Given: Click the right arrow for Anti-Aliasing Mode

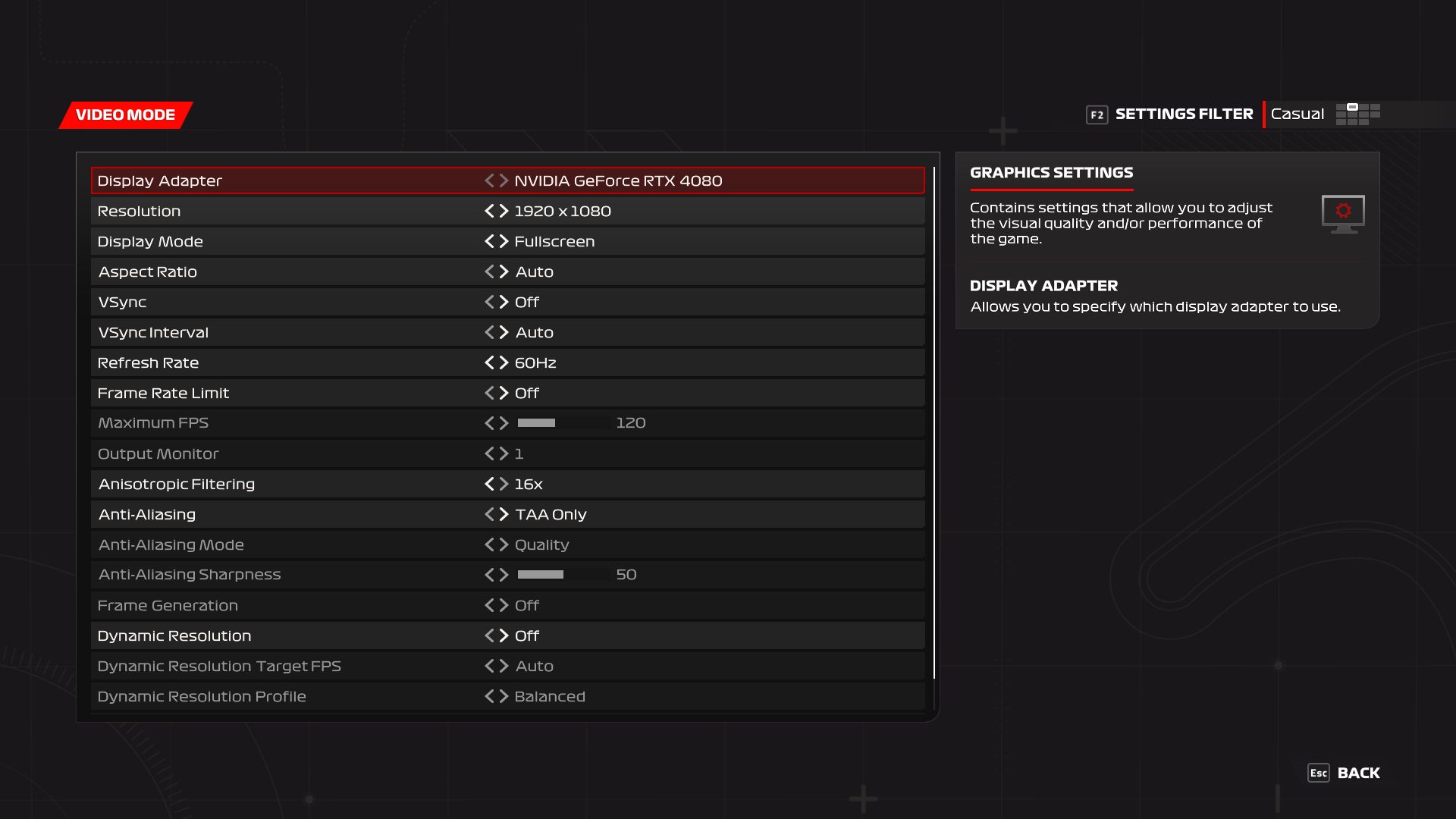Looking at the screenshot, I should [504, 544].
